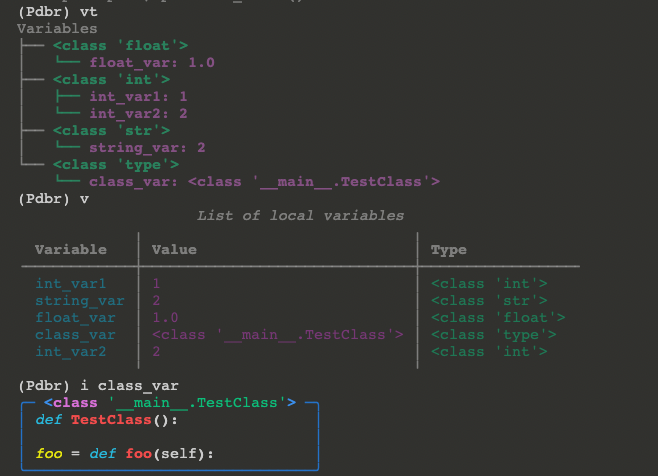The width and height of the screenshot is (658, 476).
Task: Click the 'def TestClass():' line in the inspect panel
Action: coord(107,420)
